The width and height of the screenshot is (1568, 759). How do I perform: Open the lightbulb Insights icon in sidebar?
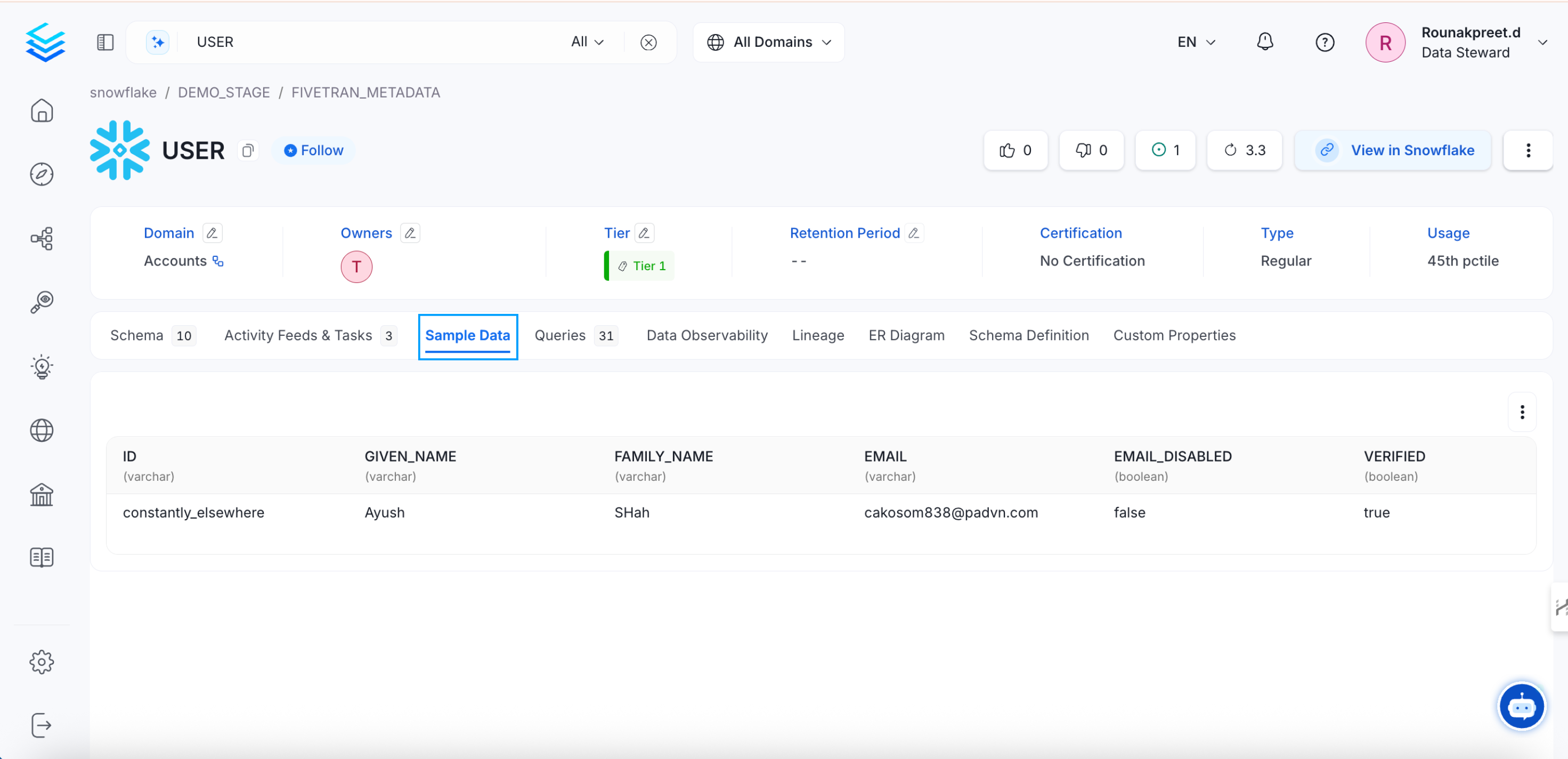coord(42,367)
